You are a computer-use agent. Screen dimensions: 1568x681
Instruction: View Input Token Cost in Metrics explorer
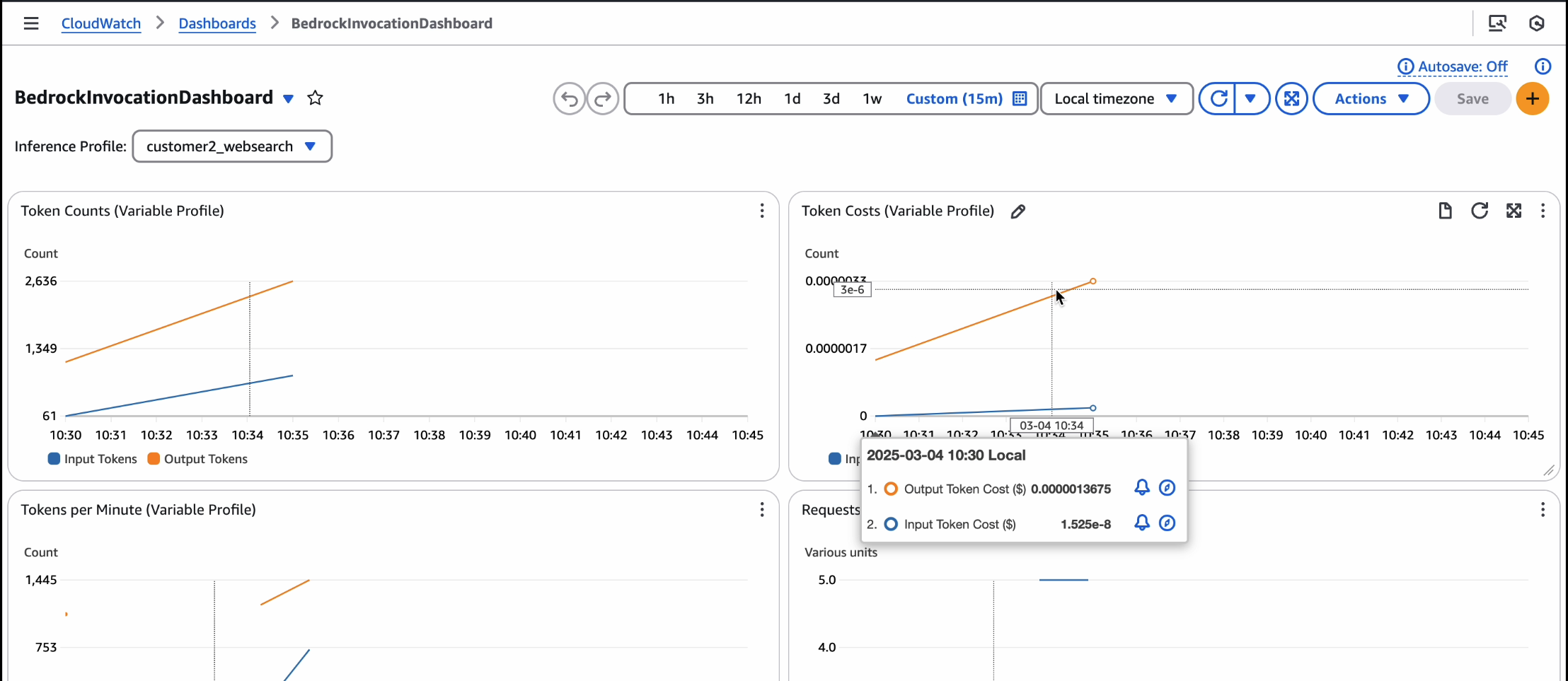click(1168, 523)
